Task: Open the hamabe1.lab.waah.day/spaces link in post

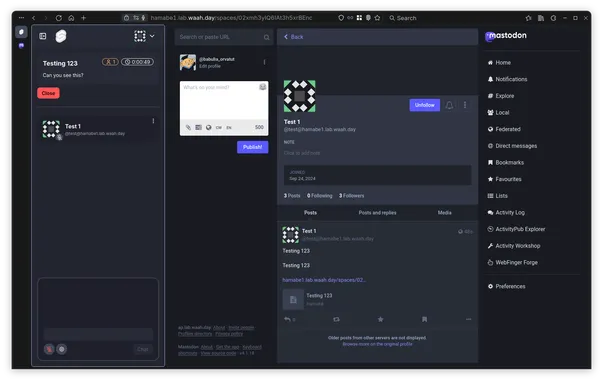Action: [324, 280]
